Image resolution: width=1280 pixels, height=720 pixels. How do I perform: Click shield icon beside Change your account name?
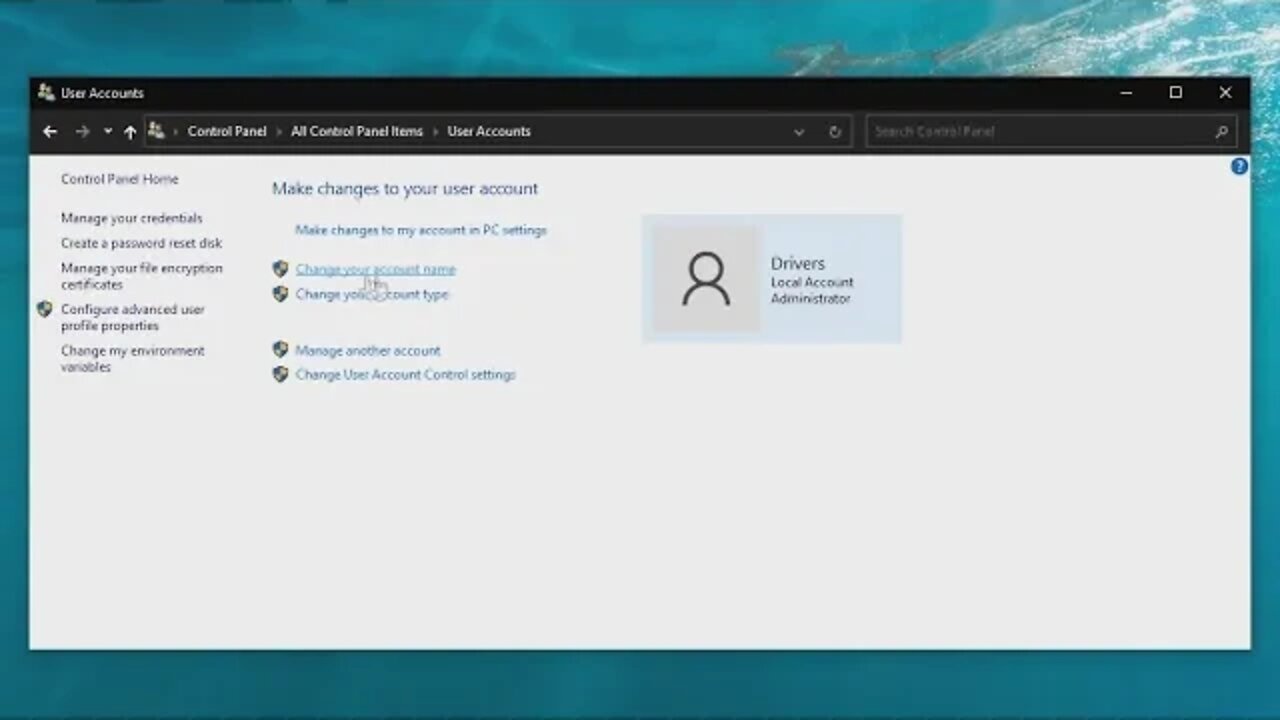click(280, 269)
